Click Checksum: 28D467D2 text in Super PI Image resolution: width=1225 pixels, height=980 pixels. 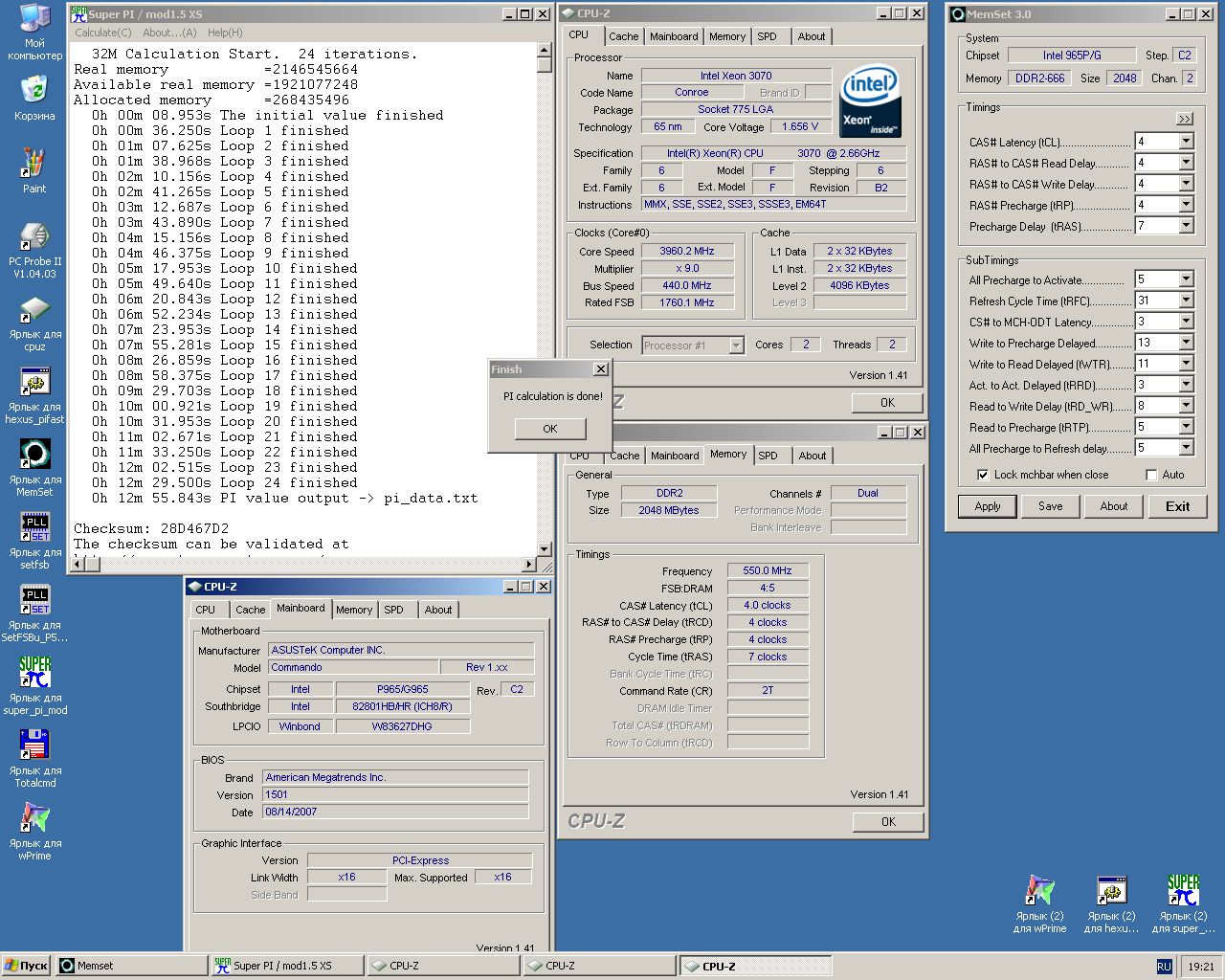[x=151, y=528]
